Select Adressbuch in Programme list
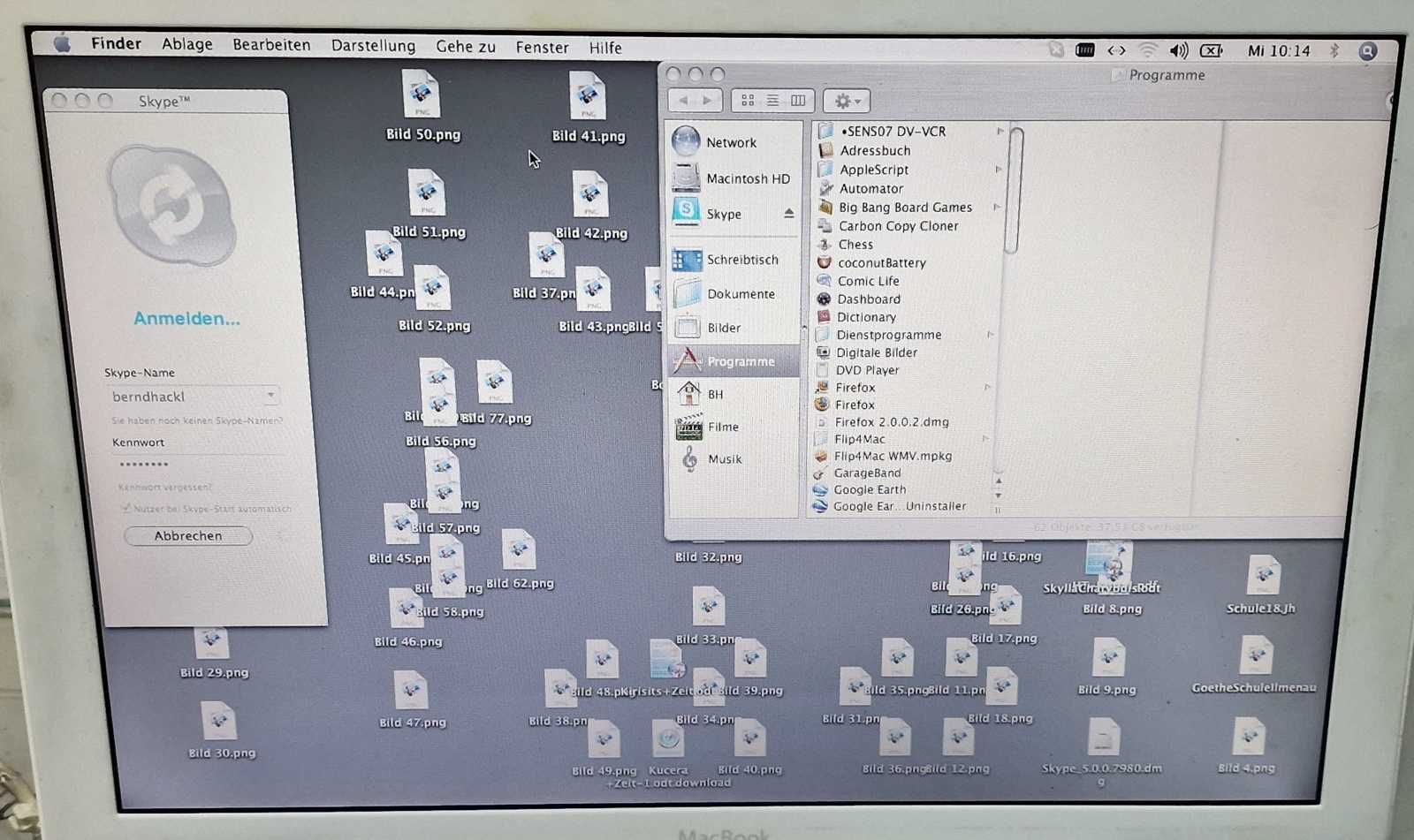The height and width of the screenshot is (840, 1414). point(874,151)
